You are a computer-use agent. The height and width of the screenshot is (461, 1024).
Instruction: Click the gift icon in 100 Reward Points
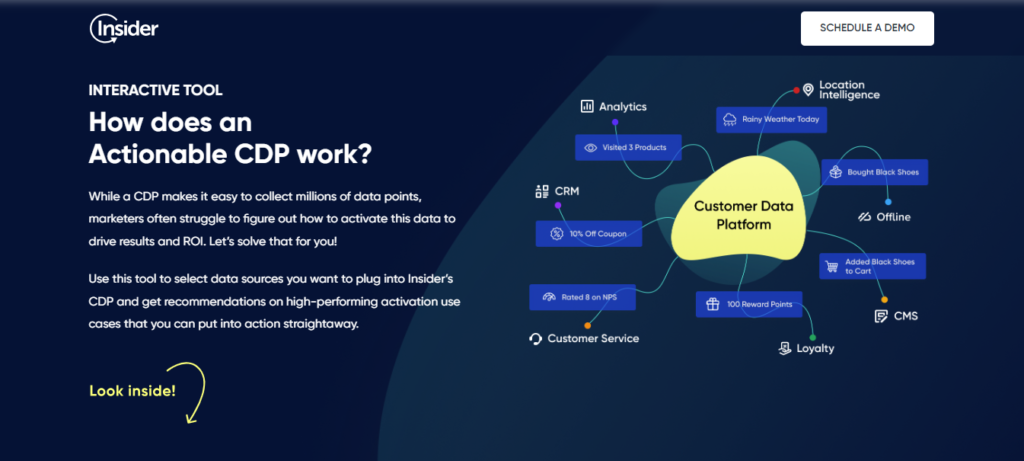coord(712,304)
